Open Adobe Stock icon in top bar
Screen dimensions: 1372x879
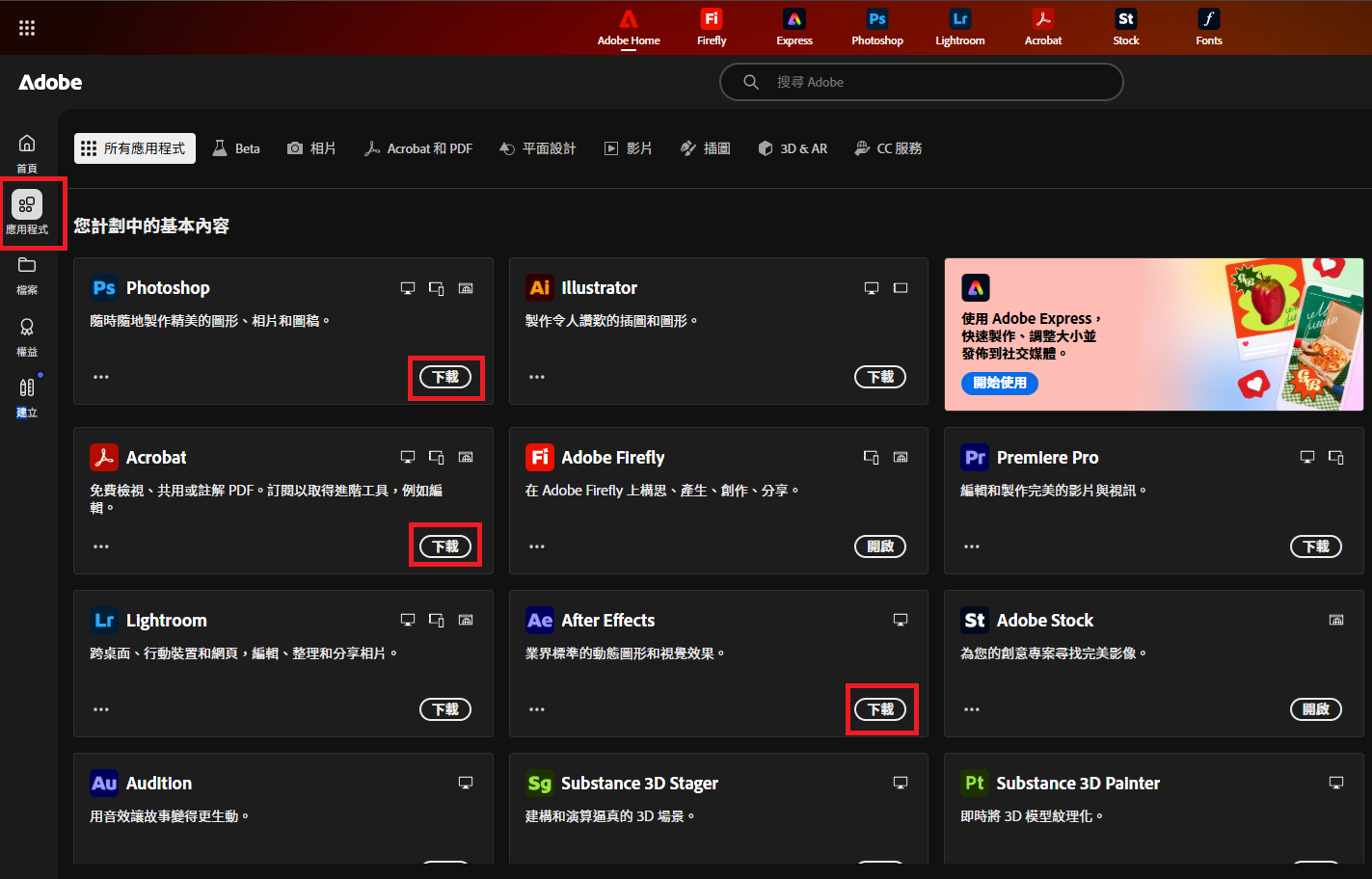coord(1126,27)
